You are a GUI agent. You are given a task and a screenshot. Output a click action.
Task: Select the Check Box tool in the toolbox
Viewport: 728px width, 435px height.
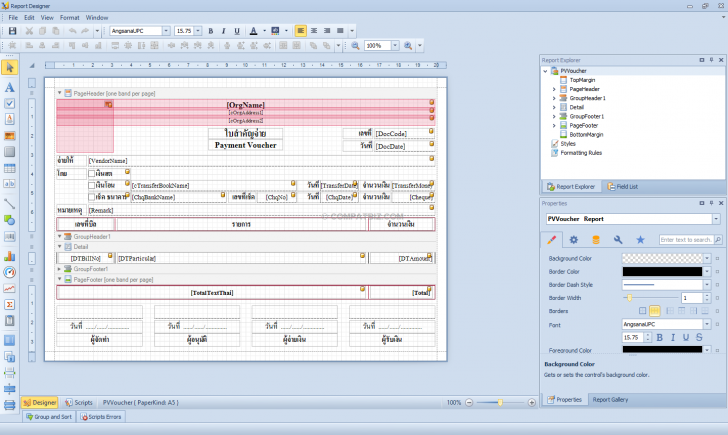(x=10, y=102)
